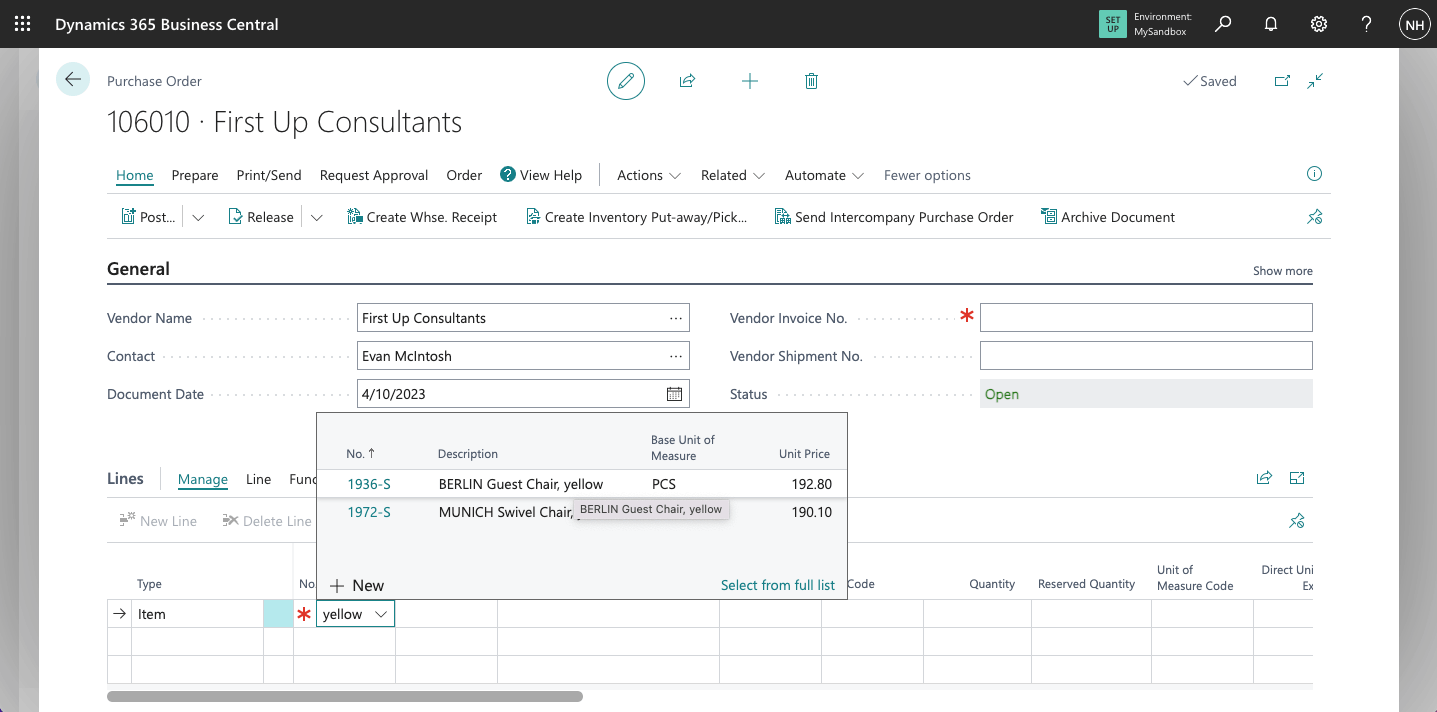
Task: Select item 1936-S from lookup
Action: (x=369, y=484)
